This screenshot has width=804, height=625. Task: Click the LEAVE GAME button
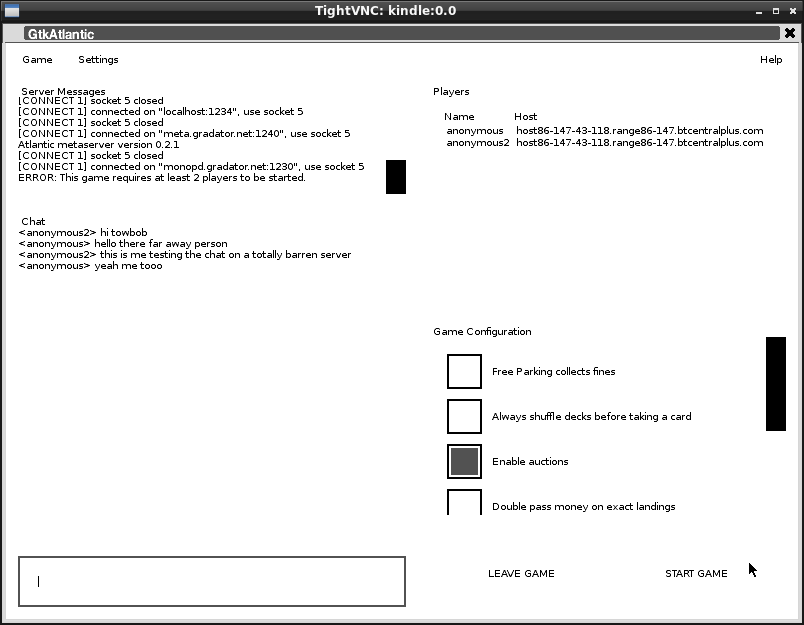521,573
